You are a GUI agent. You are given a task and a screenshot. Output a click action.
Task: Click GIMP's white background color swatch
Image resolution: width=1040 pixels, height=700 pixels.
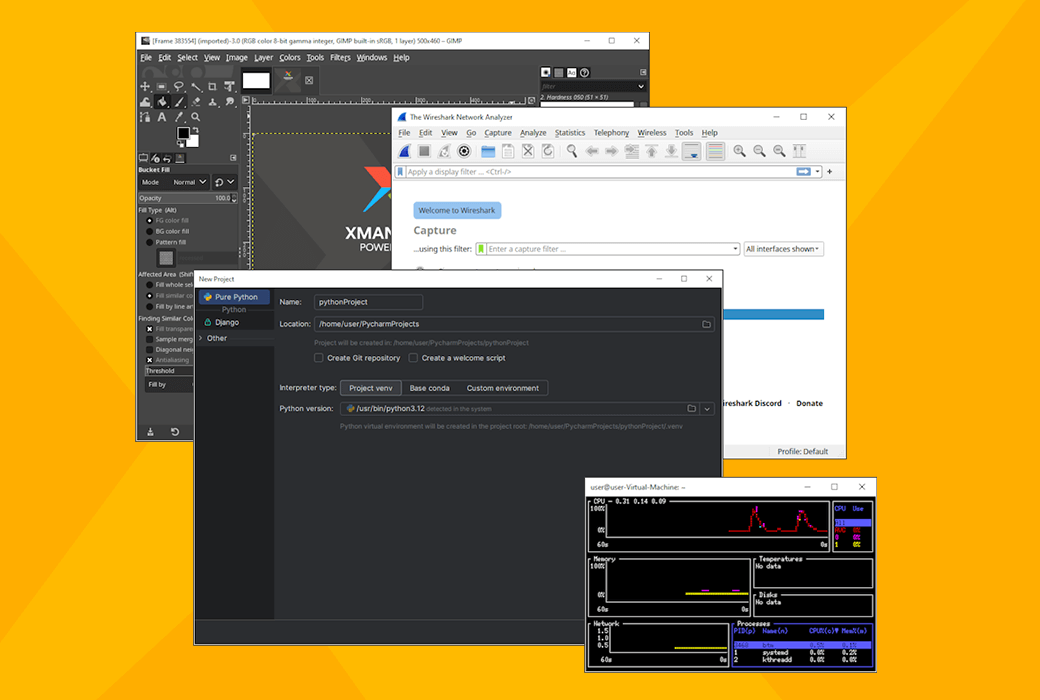coord(193,141)
